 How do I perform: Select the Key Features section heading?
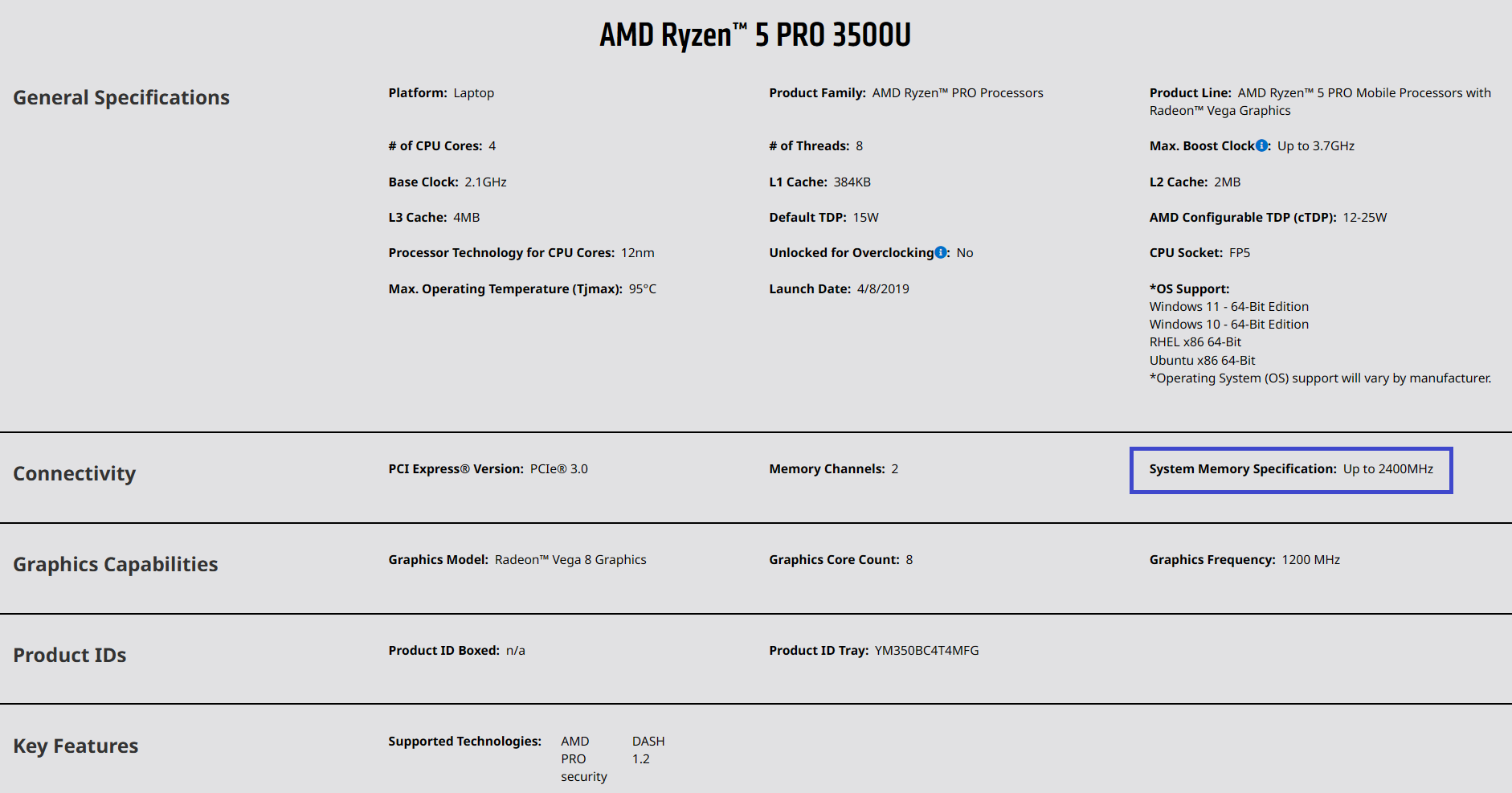coord(76,746)
